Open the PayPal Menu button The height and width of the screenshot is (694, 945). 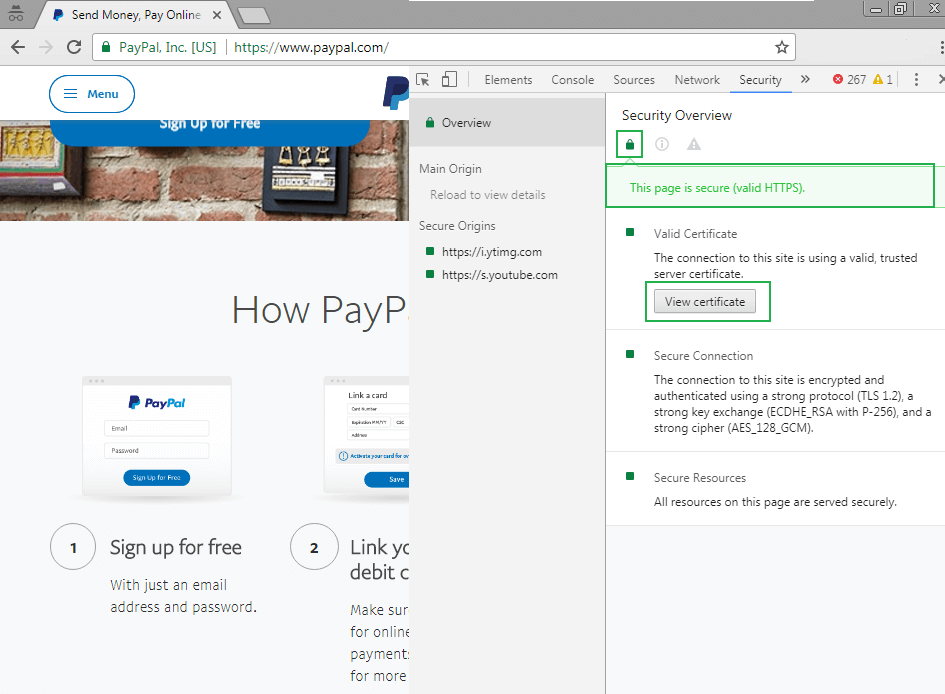pyautogui.click(x=92, y=94)
